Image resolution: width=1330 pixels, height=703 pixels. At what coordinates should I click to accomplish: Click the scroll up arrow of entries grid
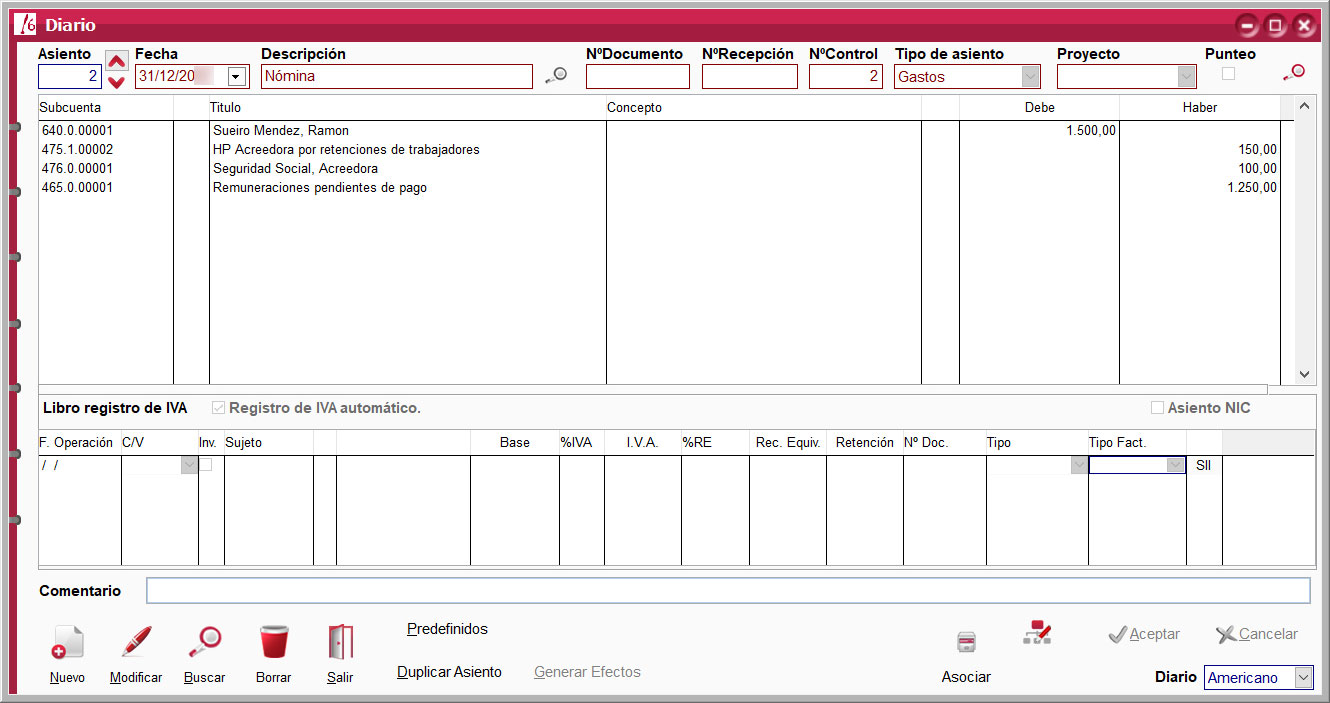1304,105
